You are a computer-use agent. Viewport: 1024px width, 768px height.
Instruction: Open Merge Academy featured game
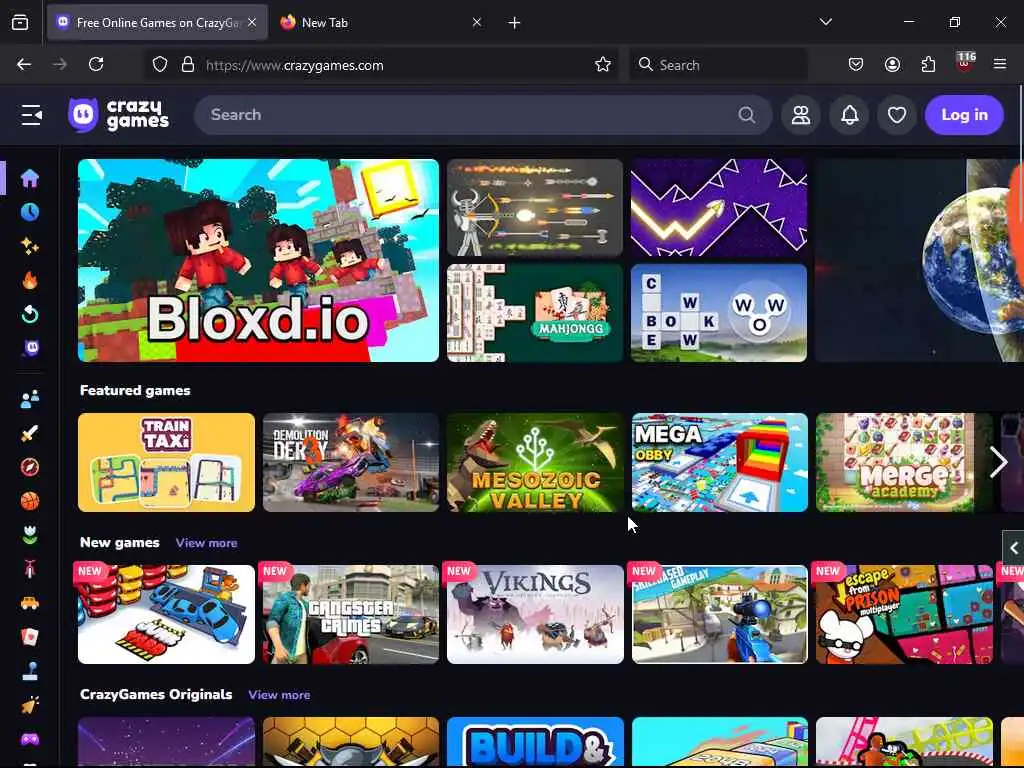pyautogui.click(x=904, y=462)
